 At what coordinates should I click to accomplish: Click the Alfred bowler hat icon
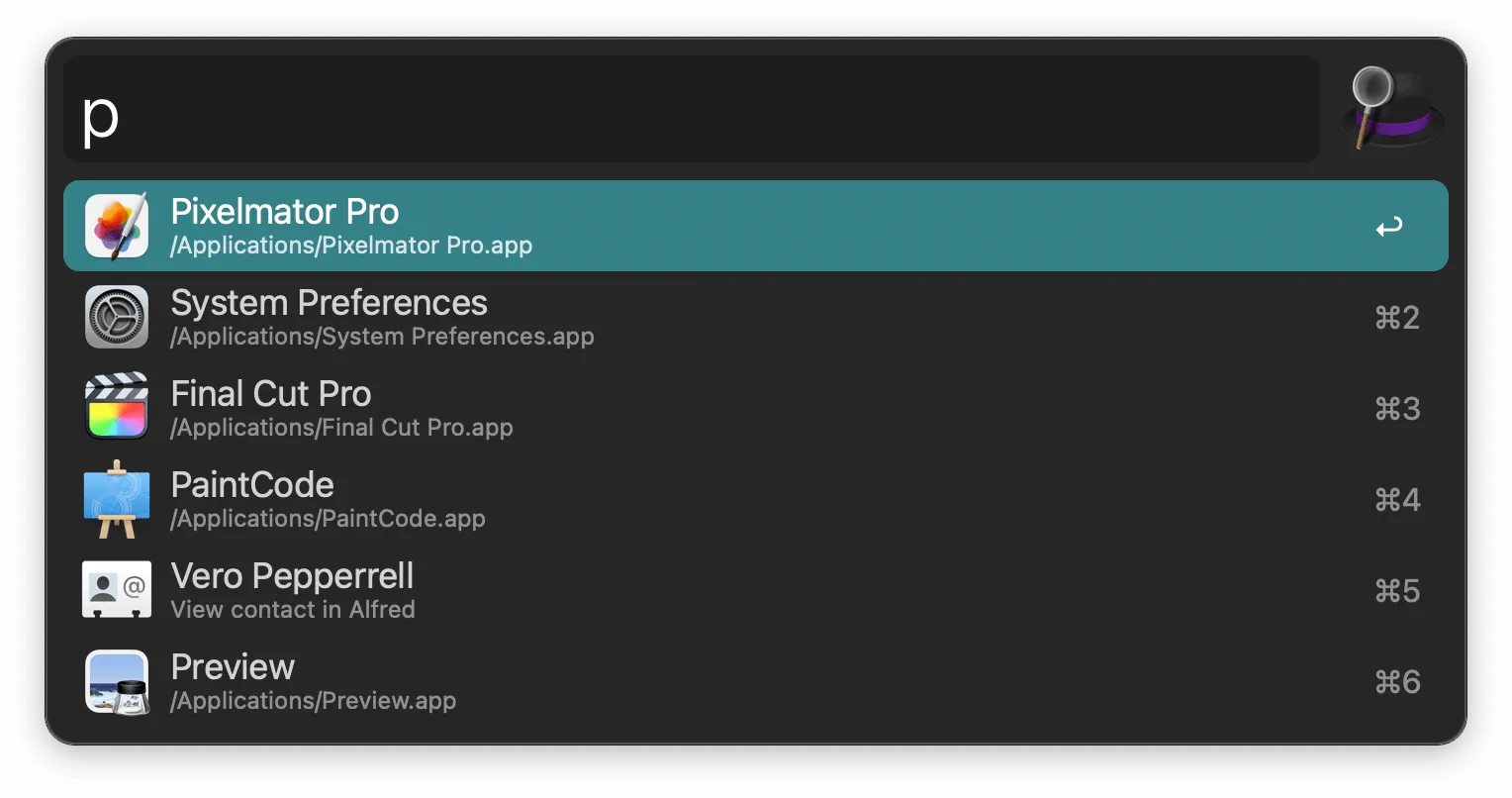1391,109
